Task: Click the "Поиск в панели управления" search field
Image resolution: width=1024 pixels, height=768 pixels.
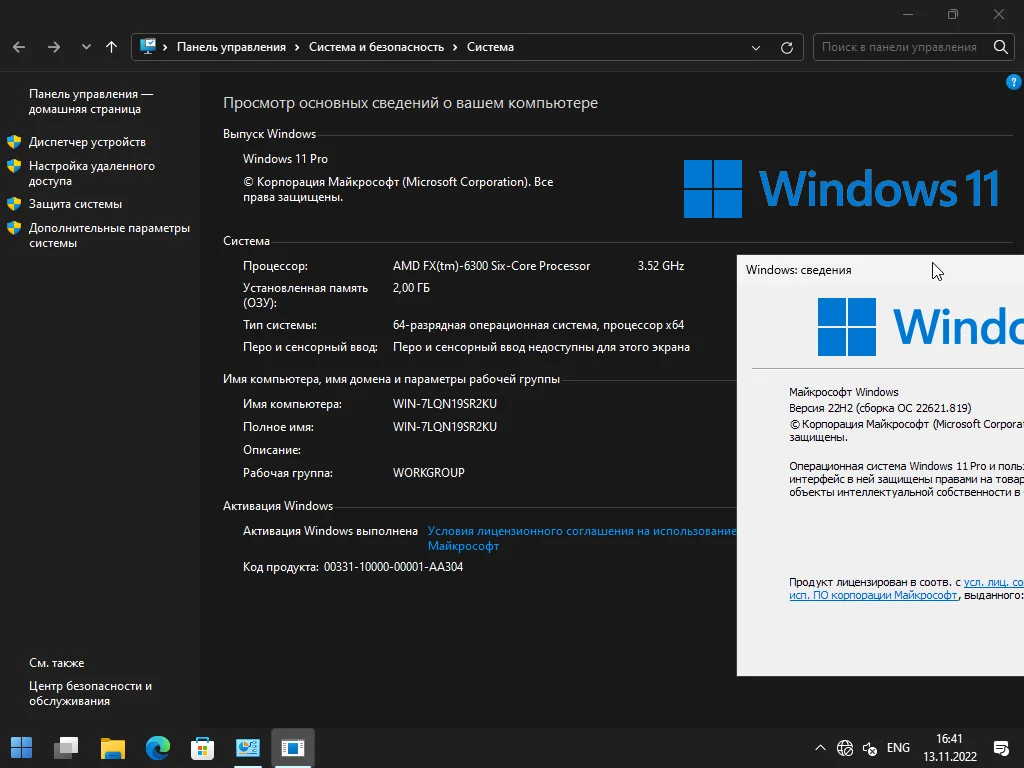Action: (x=900, y=47)
